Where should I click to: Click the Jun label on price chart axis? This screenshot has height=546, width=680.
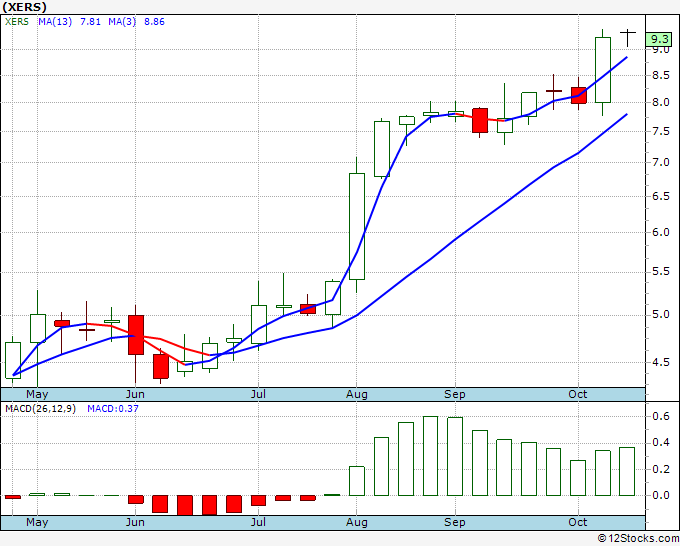click(x=135, y=394)
